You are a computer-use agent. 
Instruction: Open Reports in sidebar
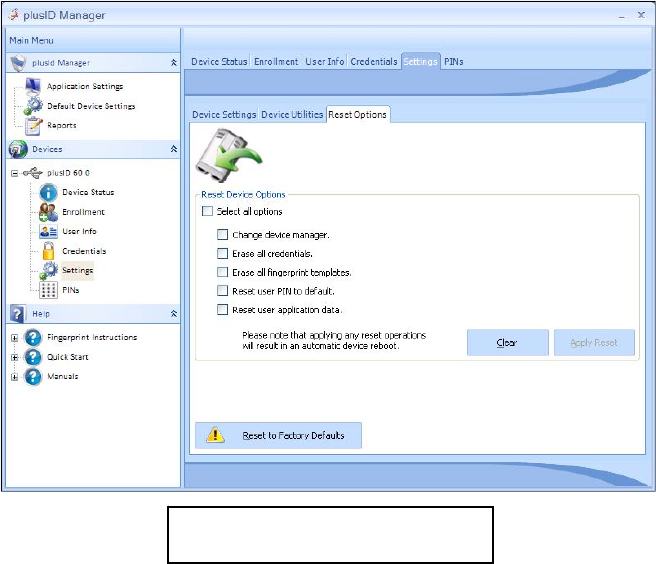[x=62, y=125]
